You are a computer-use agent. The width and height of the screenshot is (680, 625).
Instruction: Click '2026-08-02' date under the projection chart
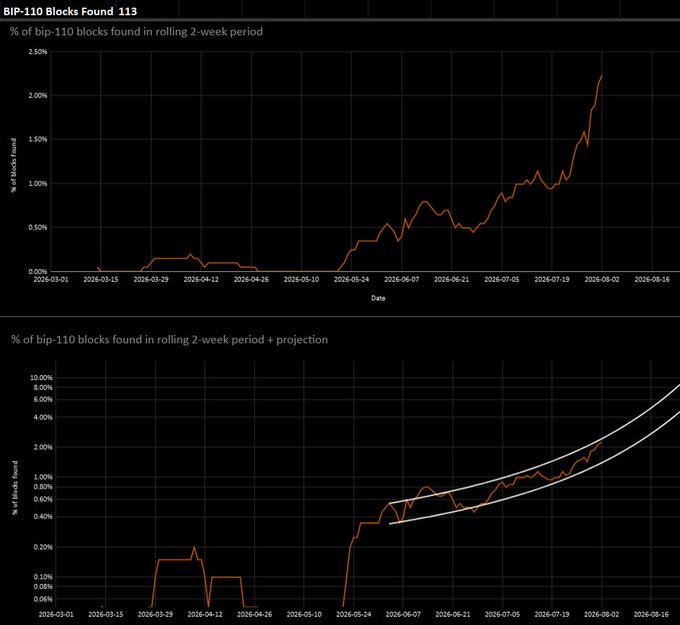[602, 614]
